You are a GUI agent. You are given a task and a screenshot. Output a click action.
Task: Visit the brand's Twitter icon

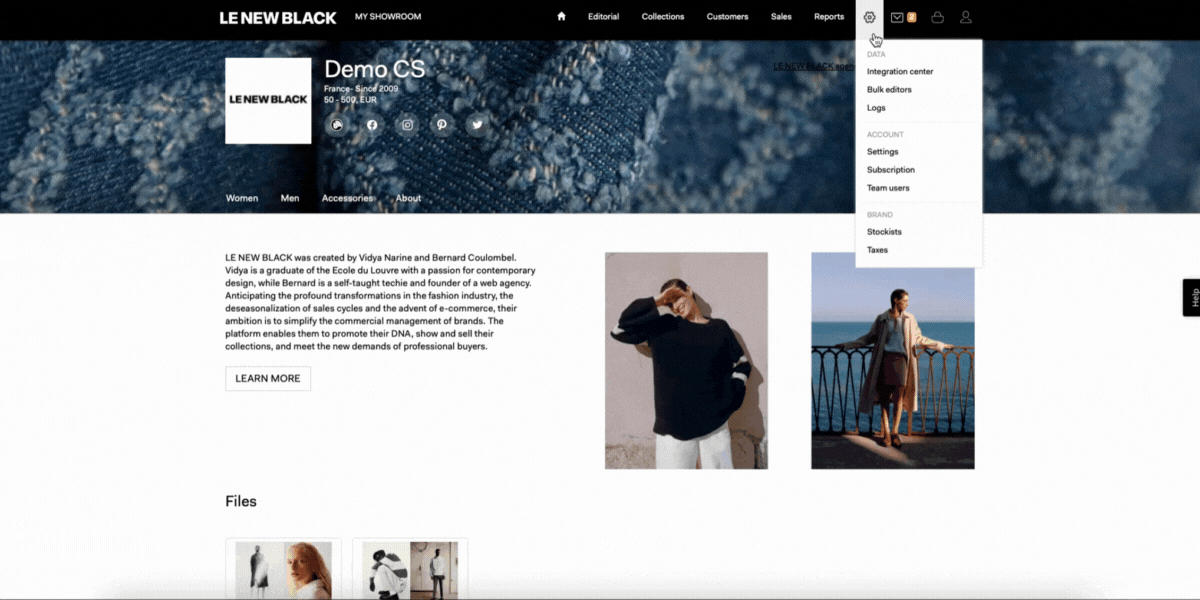(477, 125)
